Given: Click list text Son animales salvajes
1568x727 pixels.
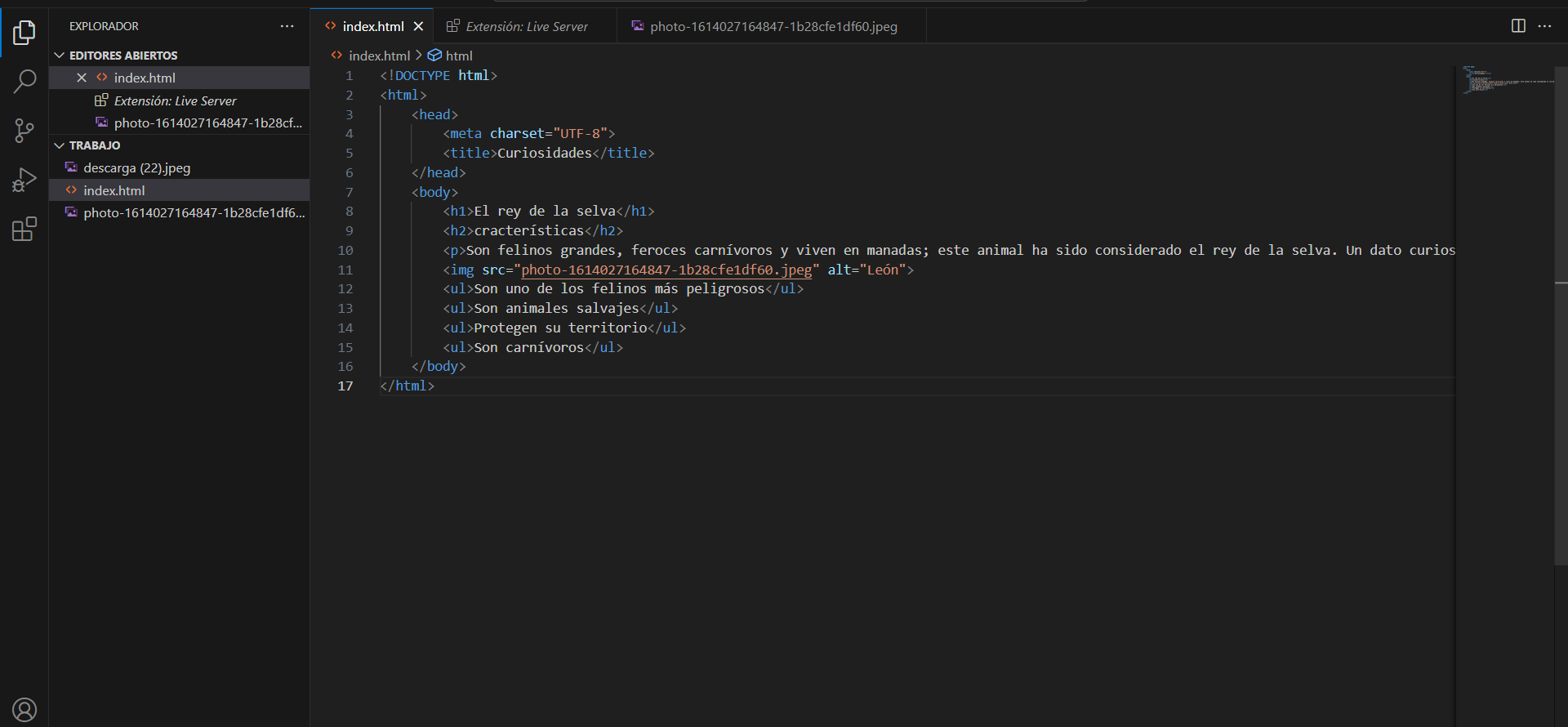Looking at the screenshot, I should [556, 308].
